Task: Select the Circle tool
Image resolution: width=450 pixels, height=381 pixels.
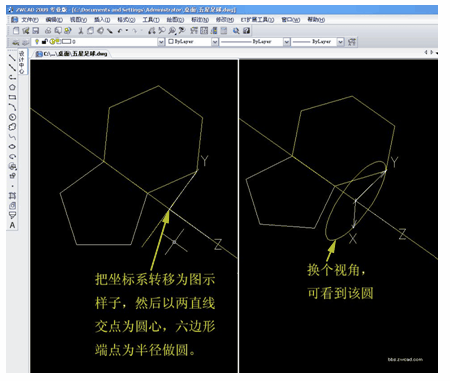Action: click(12, 117)
